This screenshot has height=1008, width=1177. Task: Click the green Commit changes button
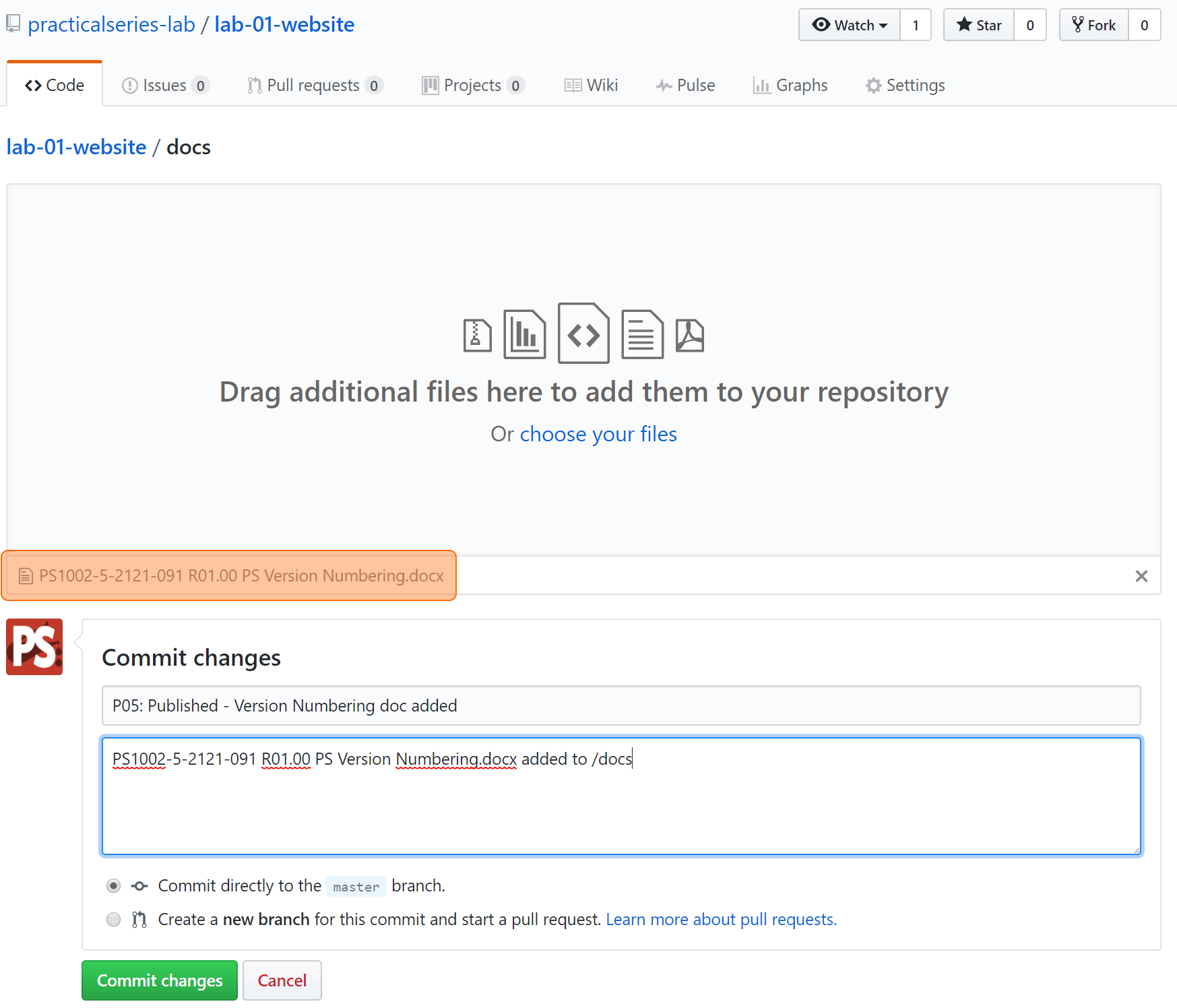[x=160, y=980]
